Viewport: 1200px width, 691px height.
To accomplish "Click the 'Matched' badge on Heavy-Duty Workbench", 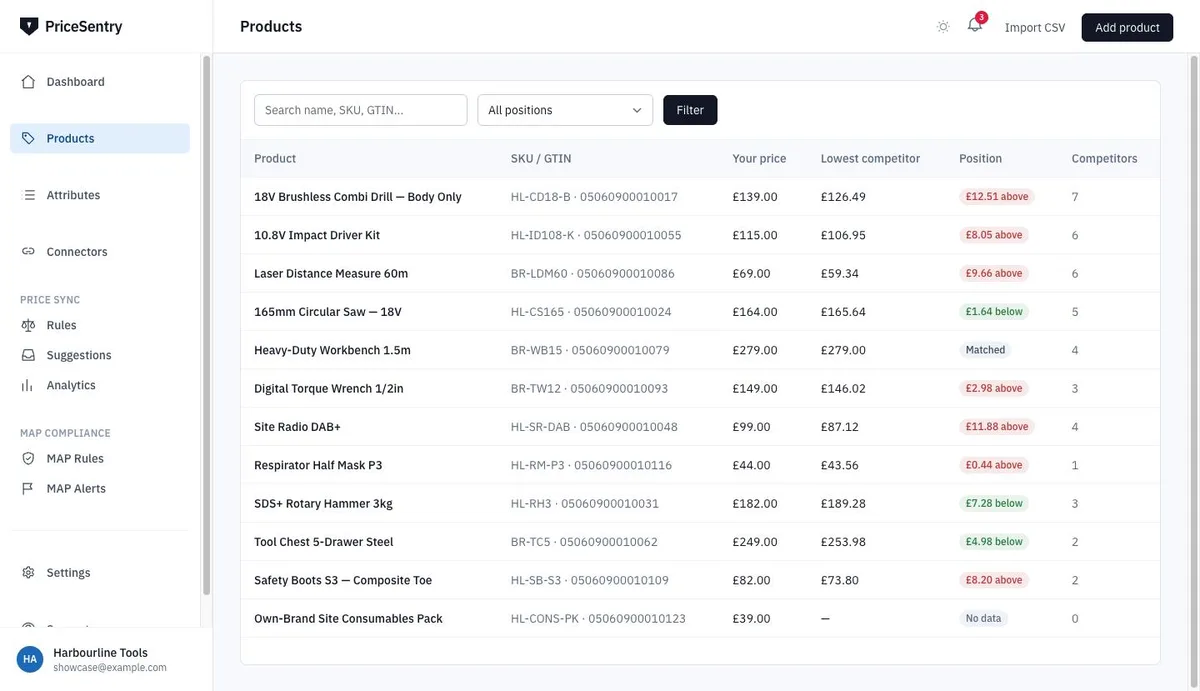I will [985, 350].
